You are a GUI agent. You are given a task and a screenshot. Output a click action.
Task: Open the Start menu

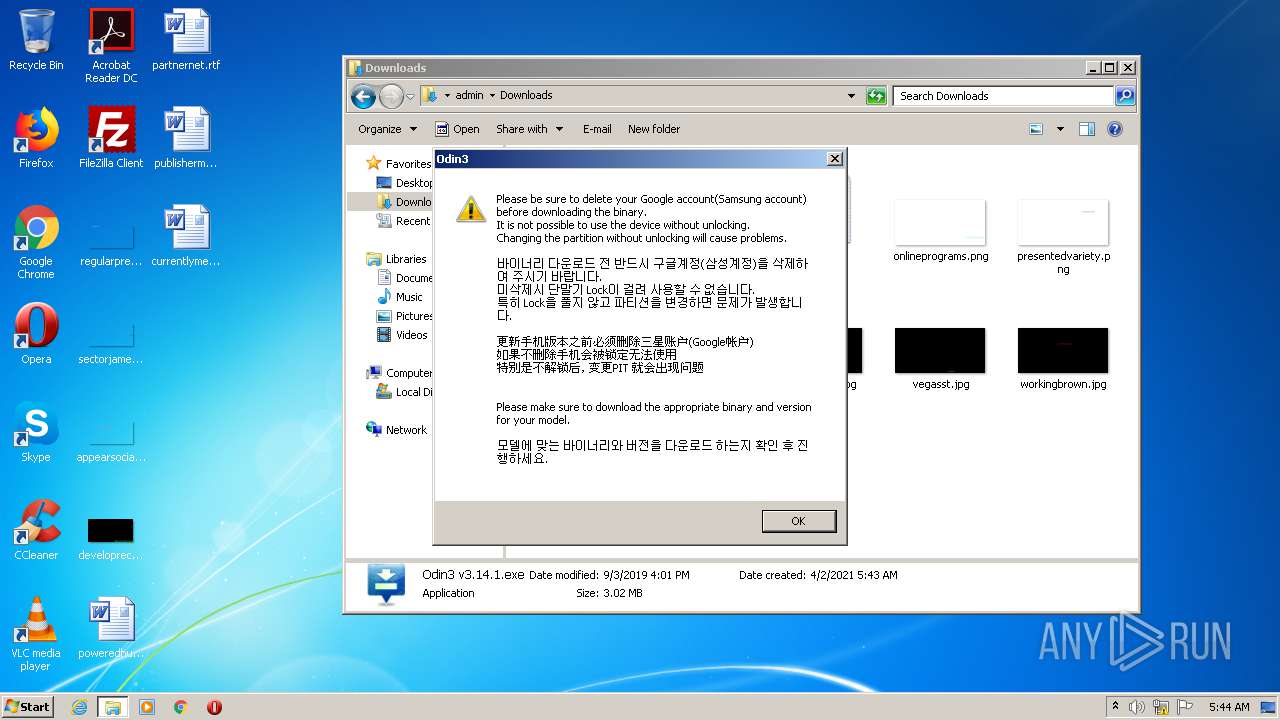pos(27,706)
